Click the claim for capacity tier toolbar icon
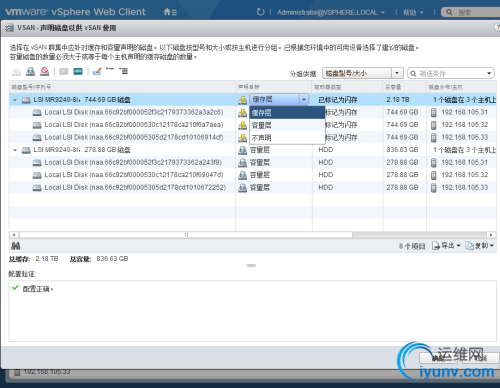Viewport: 500px width, 388px height. [30, 71]
